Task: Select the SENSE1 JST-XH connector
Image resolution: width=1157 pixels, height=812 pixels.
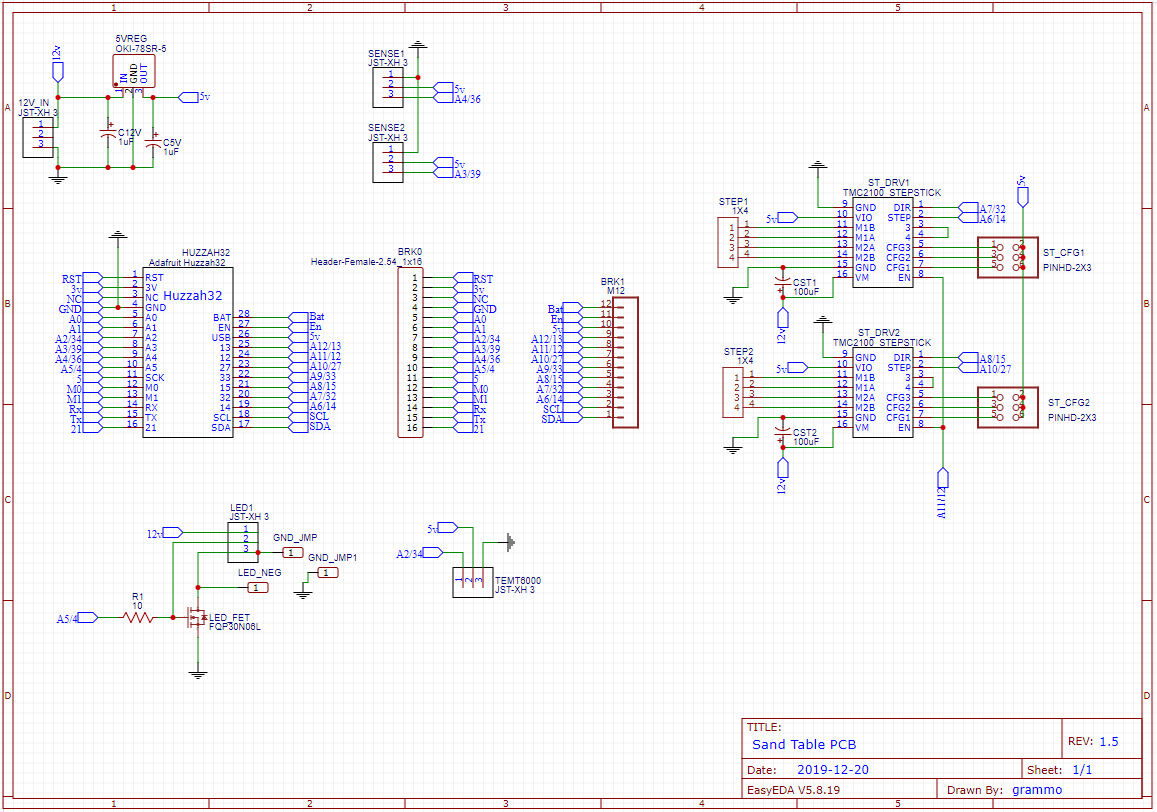Action: click(x=387, y=88)
